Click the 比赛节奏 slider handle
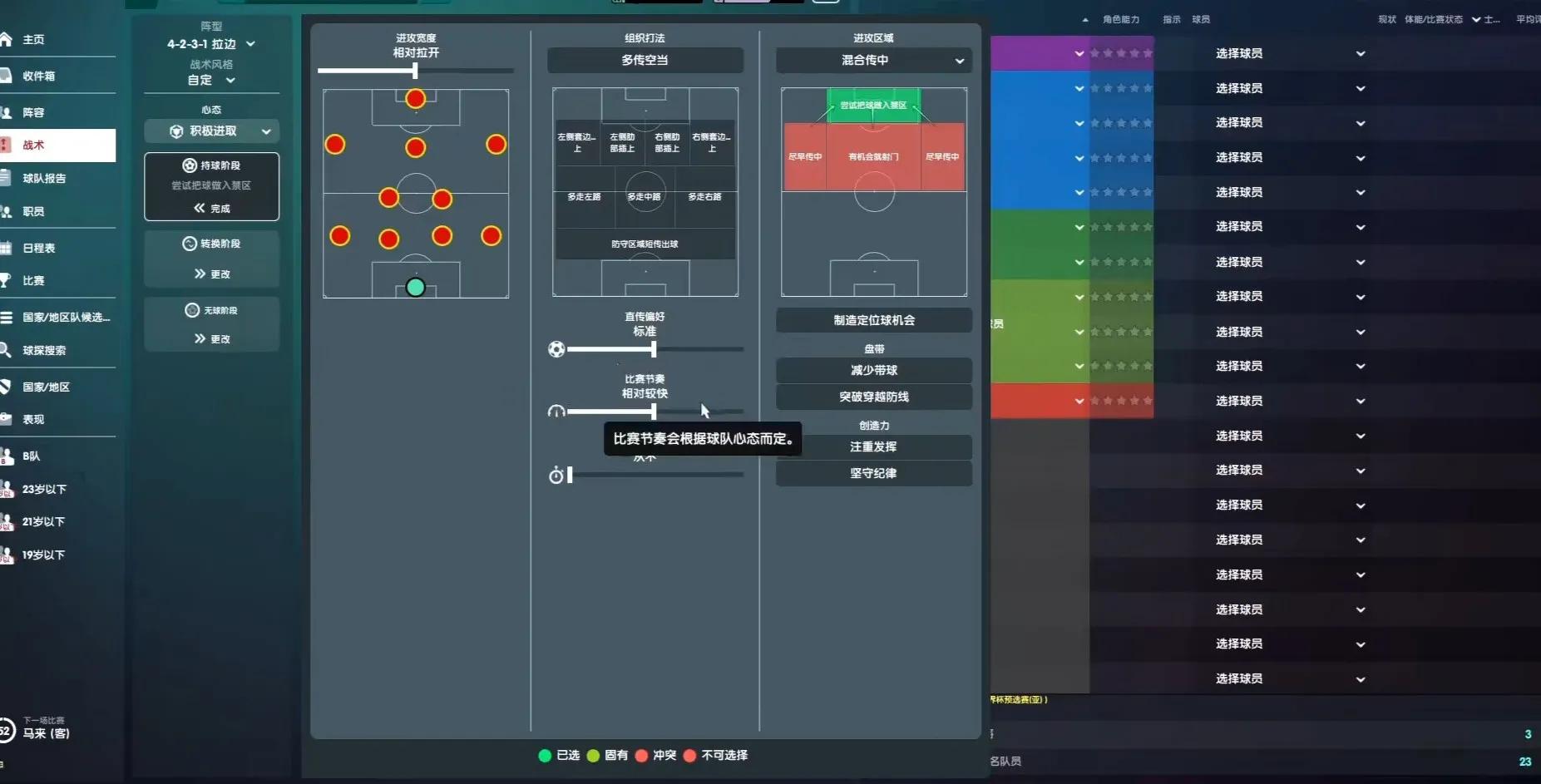This screenshot has width=1541, height=784. 654,412
